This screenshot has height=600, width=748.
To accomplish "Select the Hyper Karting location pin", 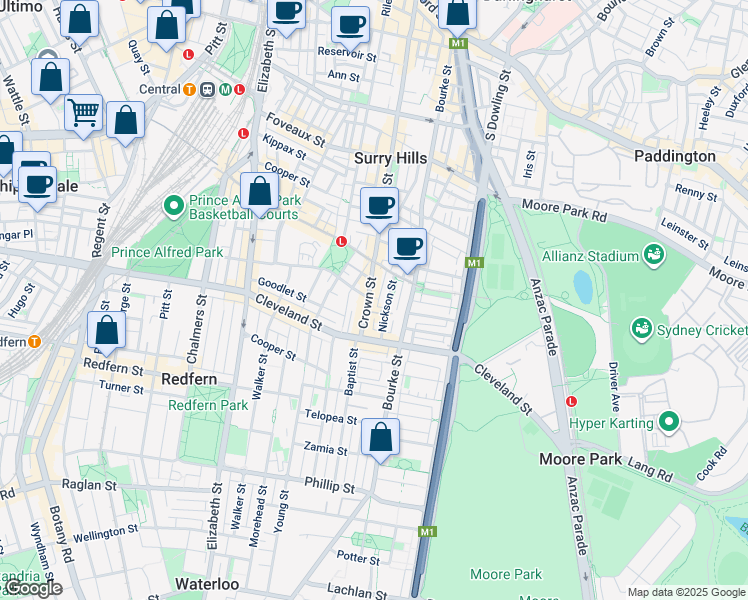I will click(x=670, y=423).
